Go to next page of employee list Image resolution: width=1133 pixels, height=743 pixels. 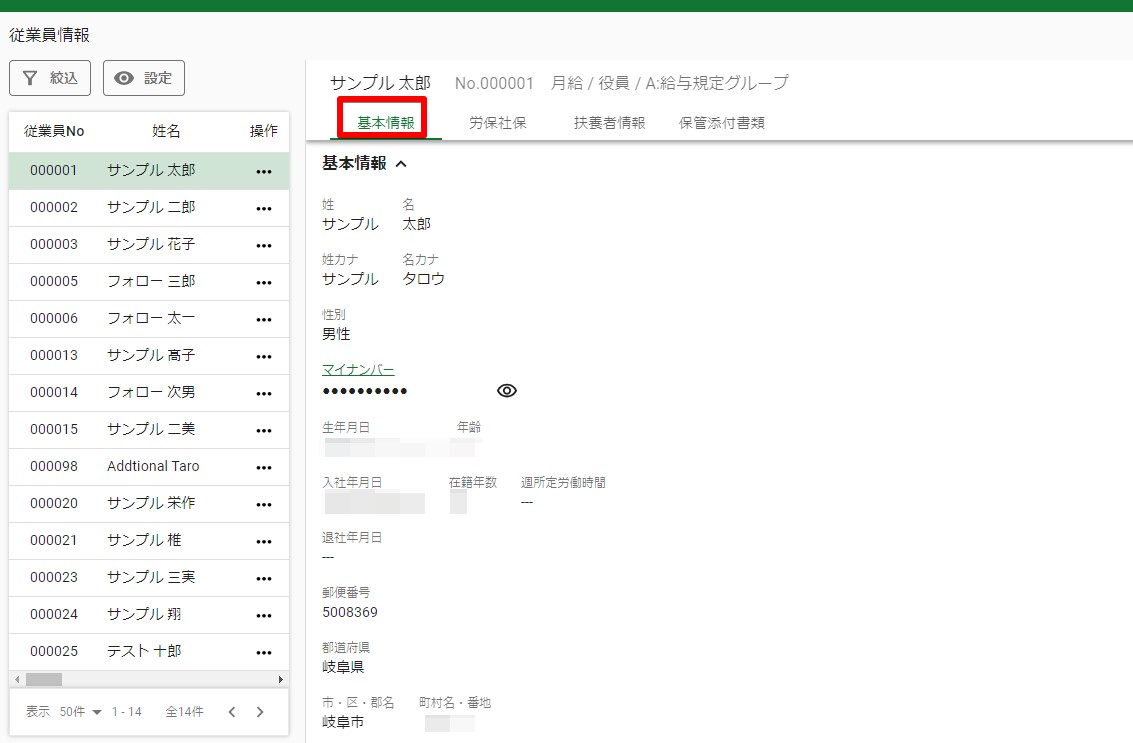pos(260,712)
